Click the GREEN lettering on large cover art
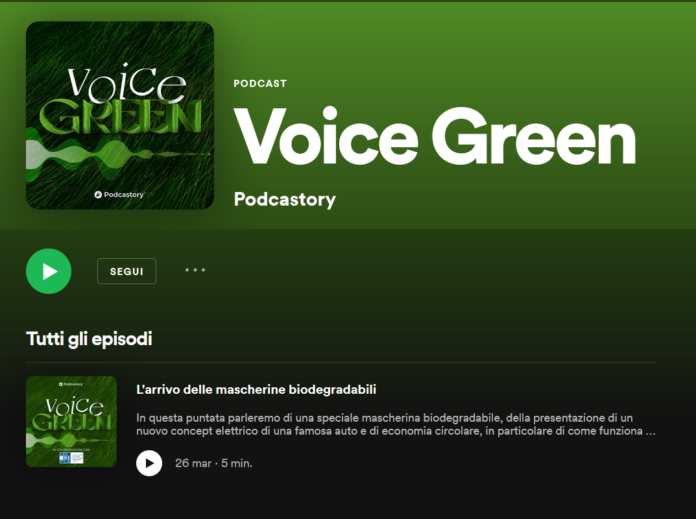Viewport: 696px width, 519px height. (x=121, y=116)
